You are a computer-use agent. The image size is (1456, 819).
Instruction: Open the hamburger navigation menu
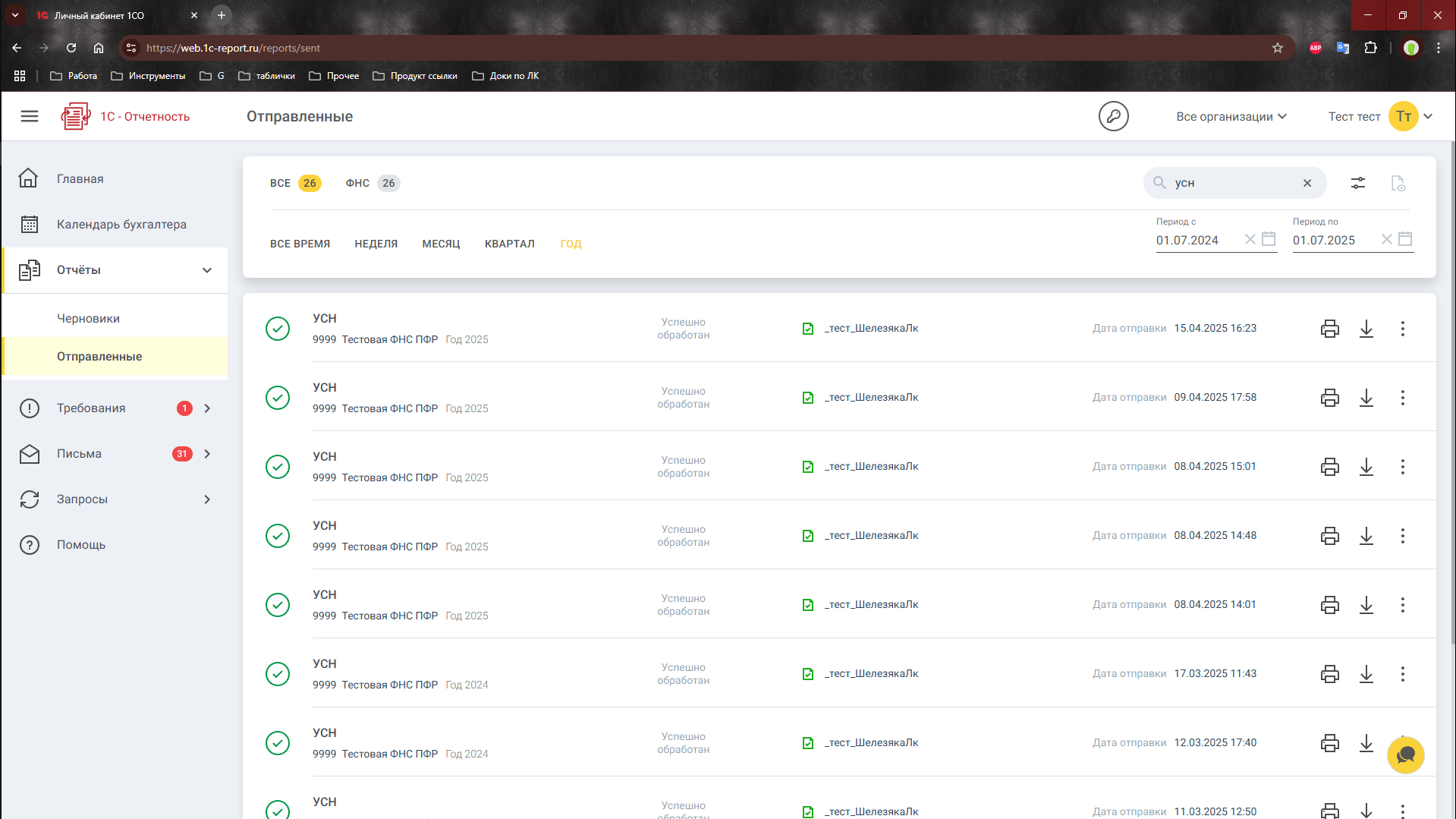coord(30,116)
